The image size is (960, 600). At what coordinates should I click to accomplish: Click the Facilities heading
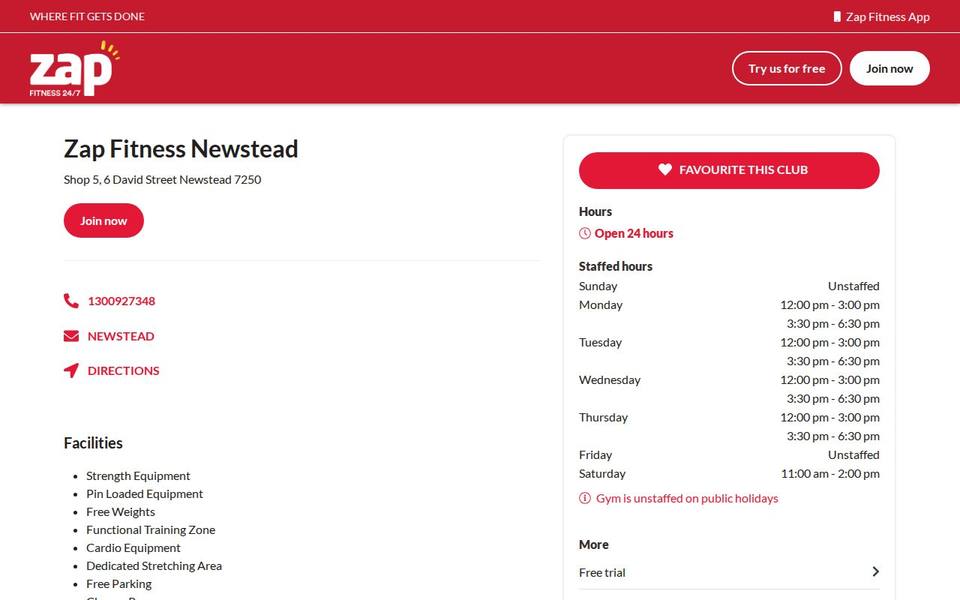(x=93, y=443)
